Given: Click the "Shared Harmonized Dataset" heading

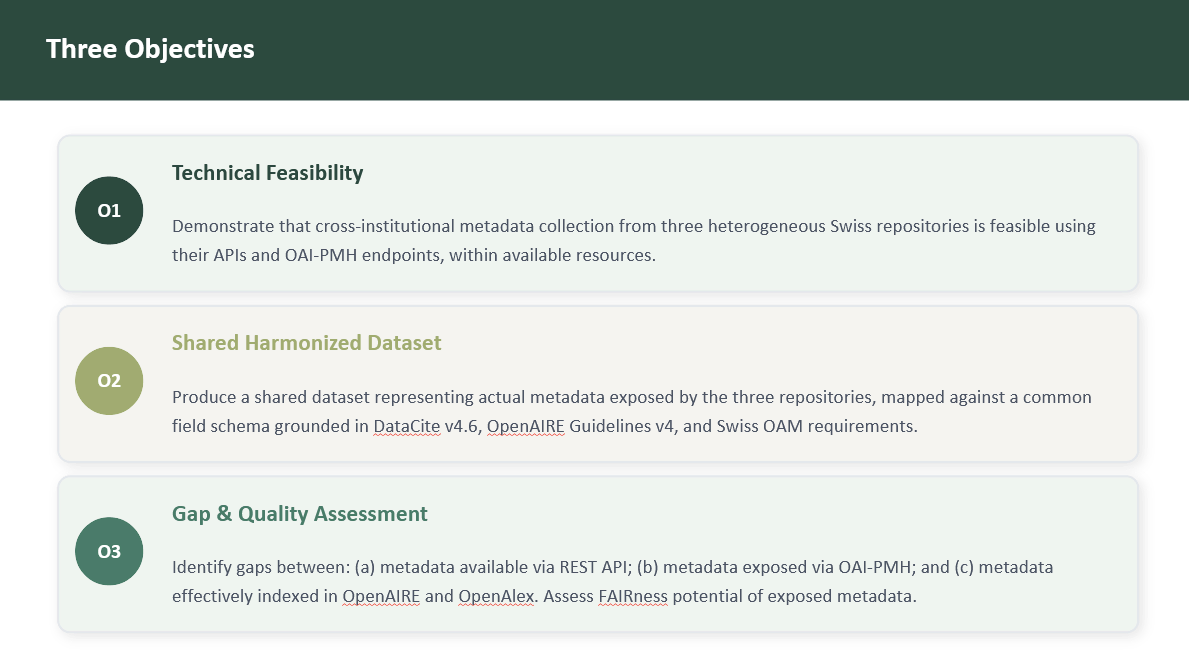Looking at the screenshot, I should [x=306, y=343].
